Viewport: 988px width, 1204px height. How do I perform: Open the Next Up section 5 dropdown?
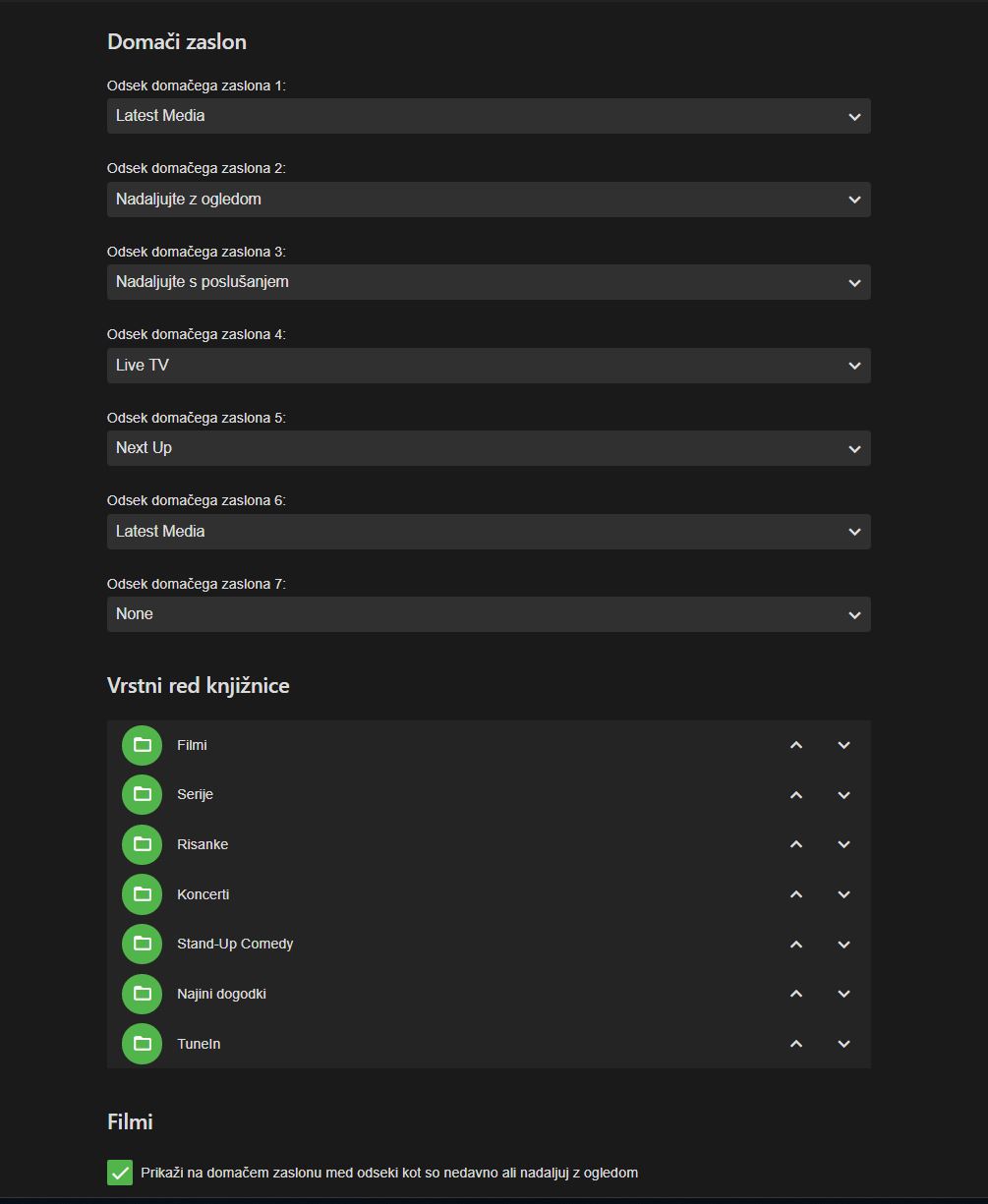(489, 448)
